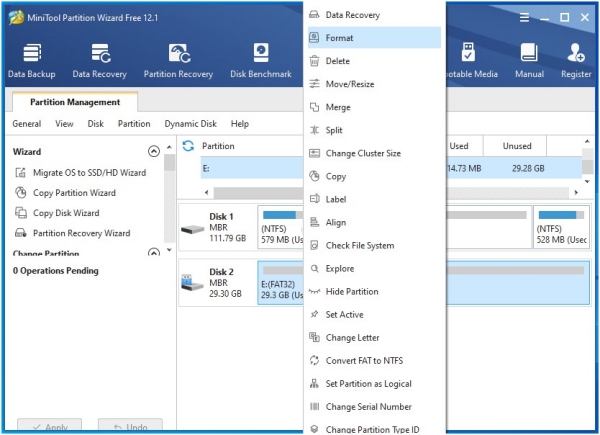This screenshot has height=435, width=600.
Task: Open Bootable Media builder
Action: [471, 61]
